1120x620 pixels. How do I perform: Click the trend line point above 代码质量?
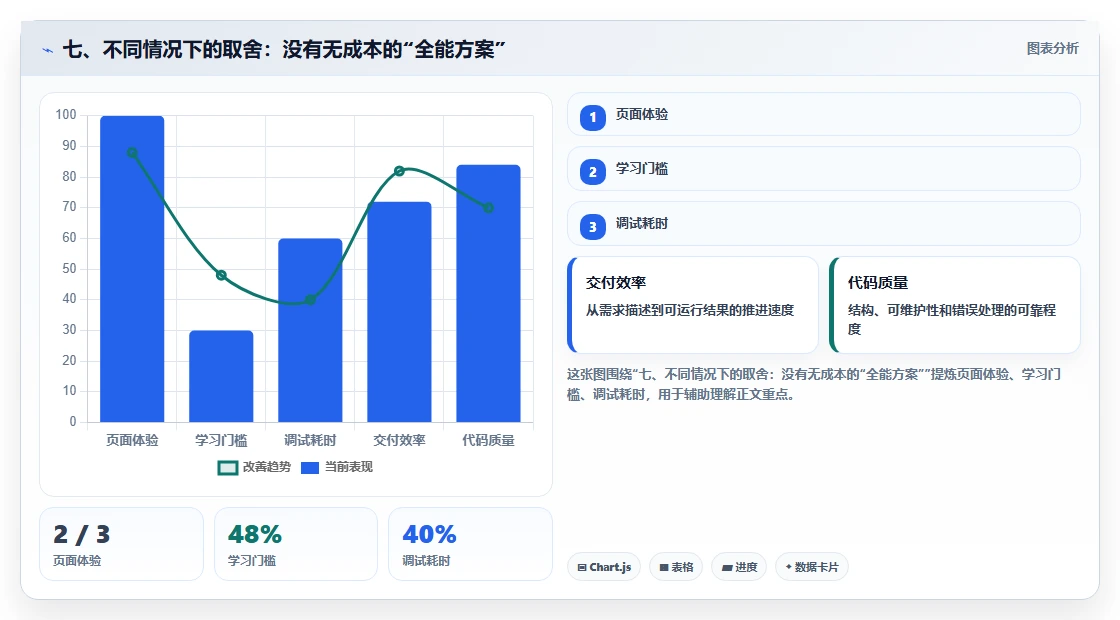[x=489, y=208]
